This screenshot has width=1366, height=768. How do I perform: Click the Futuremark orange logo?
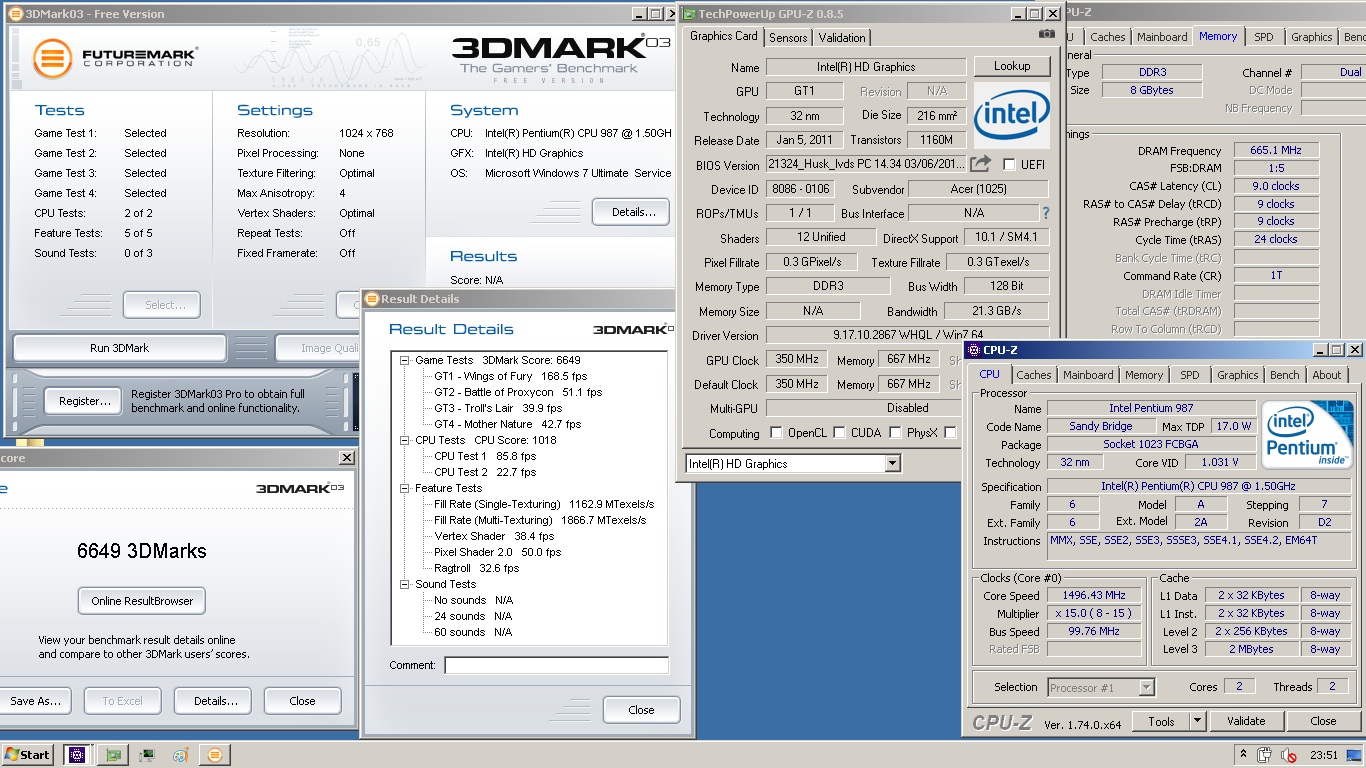click(53, 59)
